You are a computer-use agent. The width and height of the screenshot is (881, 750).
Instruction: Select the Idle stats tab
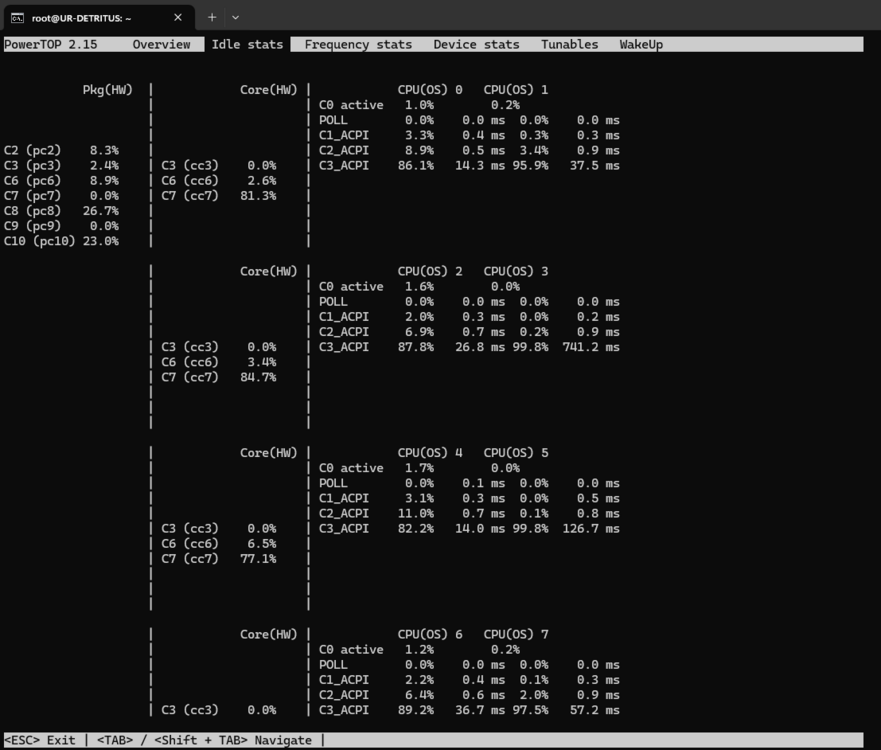click(x=247, y=44)
